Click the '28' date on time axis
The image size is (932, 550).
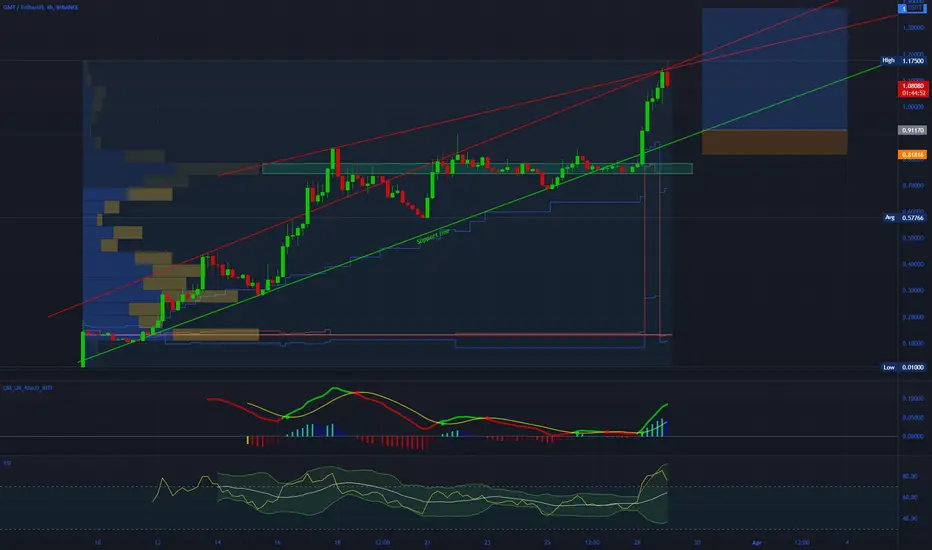point(637,542)
